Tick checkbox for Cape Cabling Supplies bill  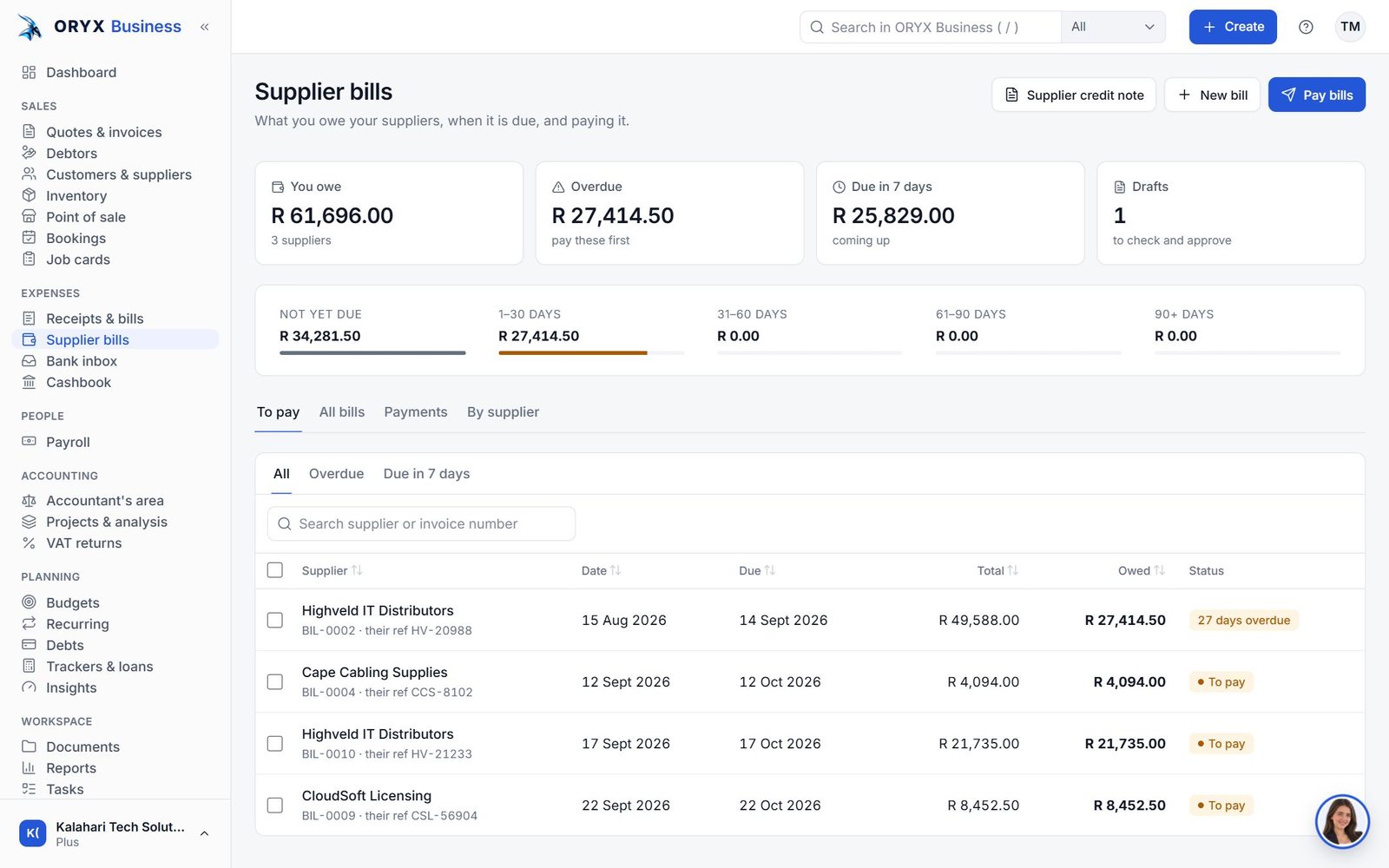275,681
